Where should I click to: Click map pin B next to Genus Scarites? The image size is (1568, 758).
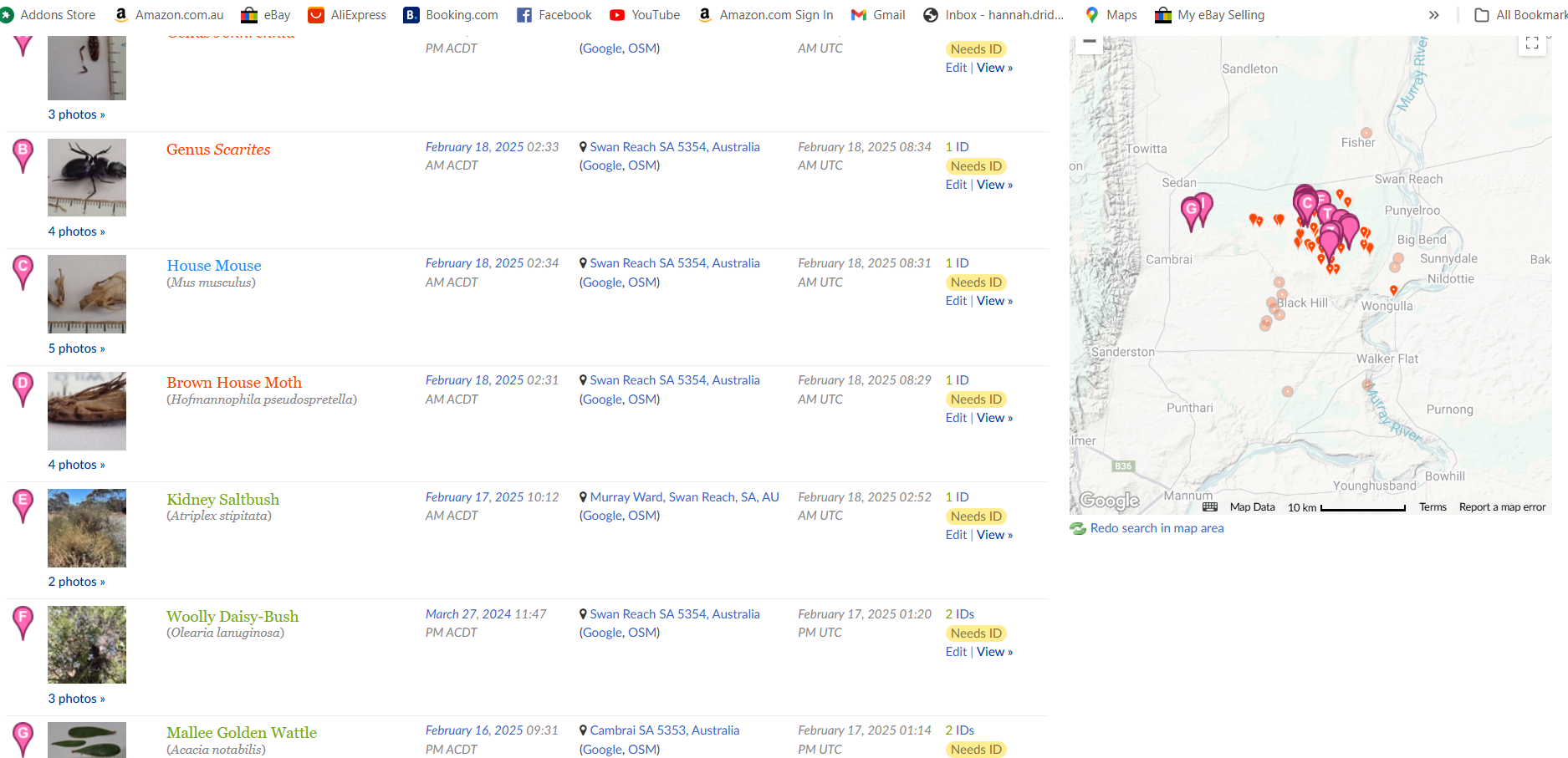[x=23, y=156]
